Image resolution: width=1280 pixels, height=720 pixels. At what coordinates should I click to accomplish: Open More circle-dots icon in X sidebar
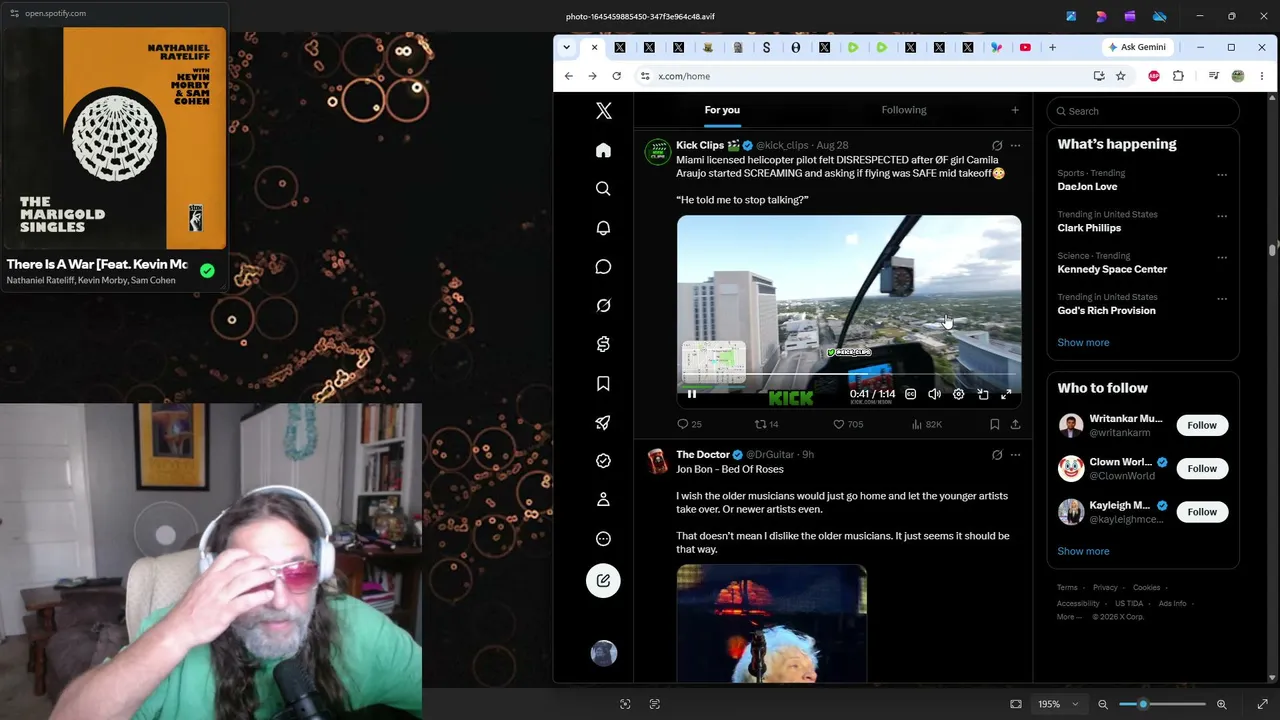(603, 539)
